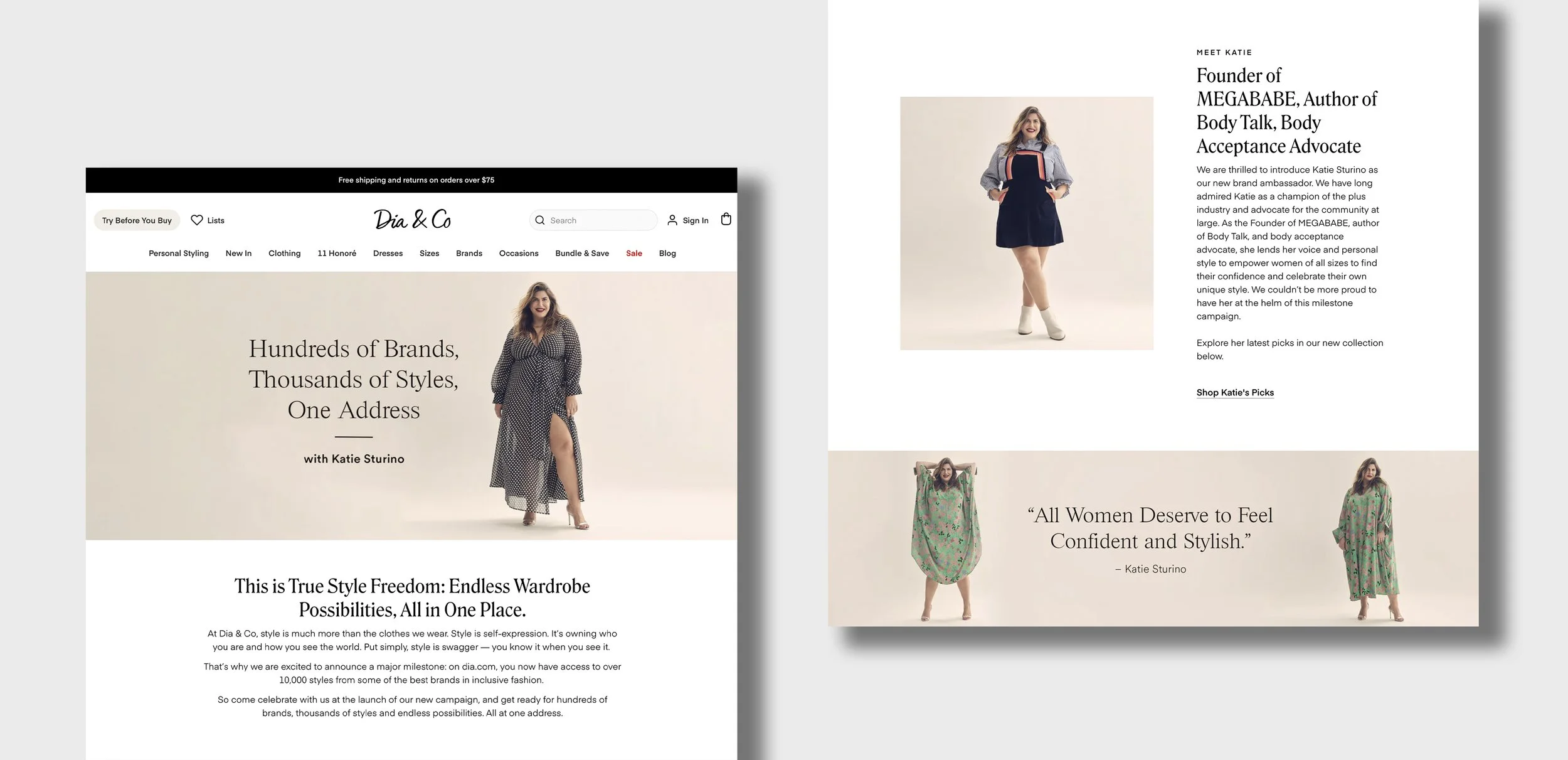Viewport: 1568px width, 760px height.
Task: Click the heart Lists icon
Action: (197, 220)
